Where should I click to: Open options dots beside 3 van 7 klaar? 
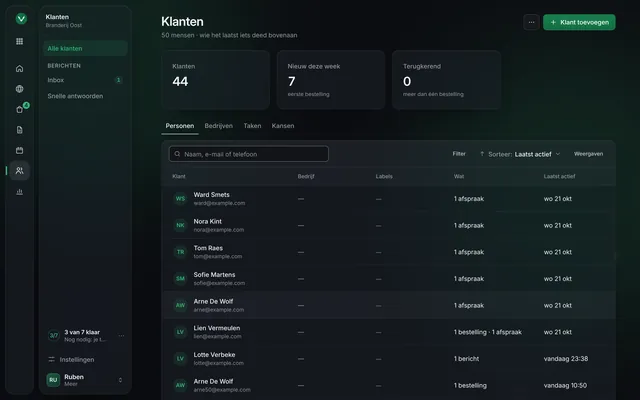click(121, 336)
